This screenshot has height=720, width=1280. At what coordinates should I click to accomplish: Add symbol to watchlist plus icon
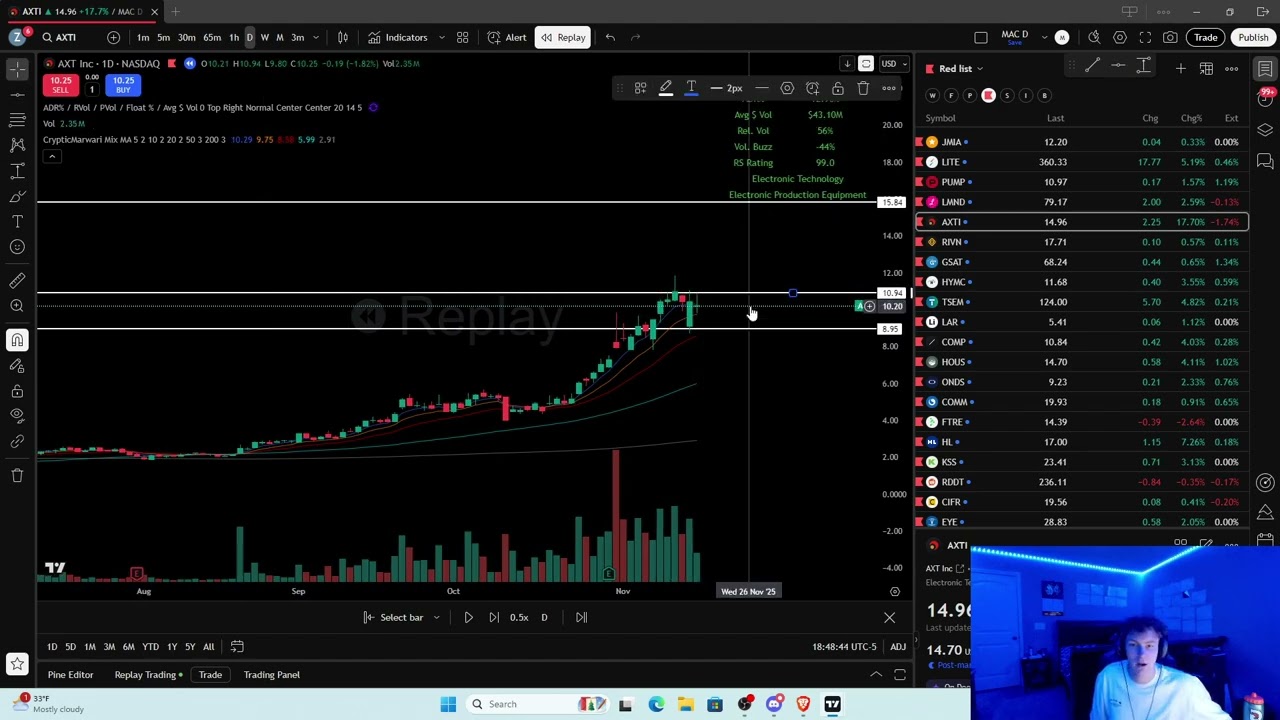[1180, 68]
